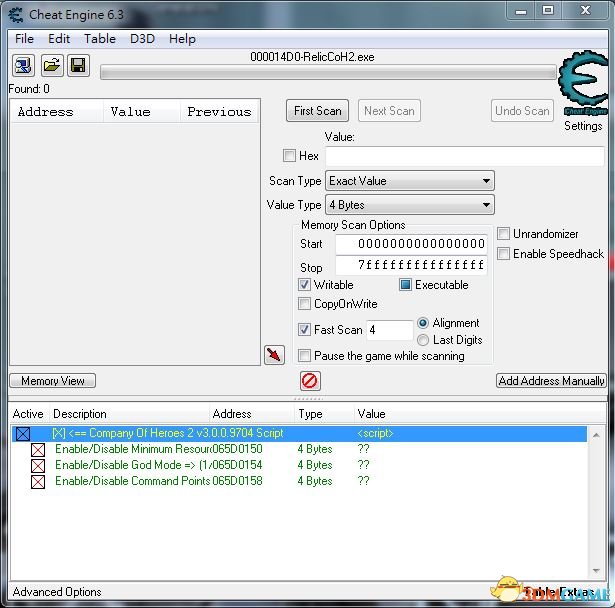Viewport: 615px width, 608px height.
Task: Open the Table menu
Action: [x=100, y=39]
